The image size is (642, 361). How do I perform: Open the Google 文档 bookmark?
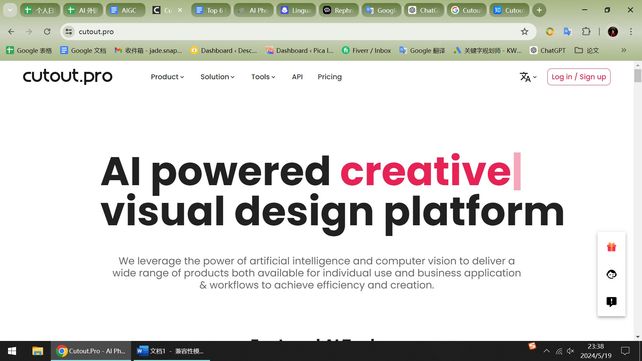tap(83, 50)
